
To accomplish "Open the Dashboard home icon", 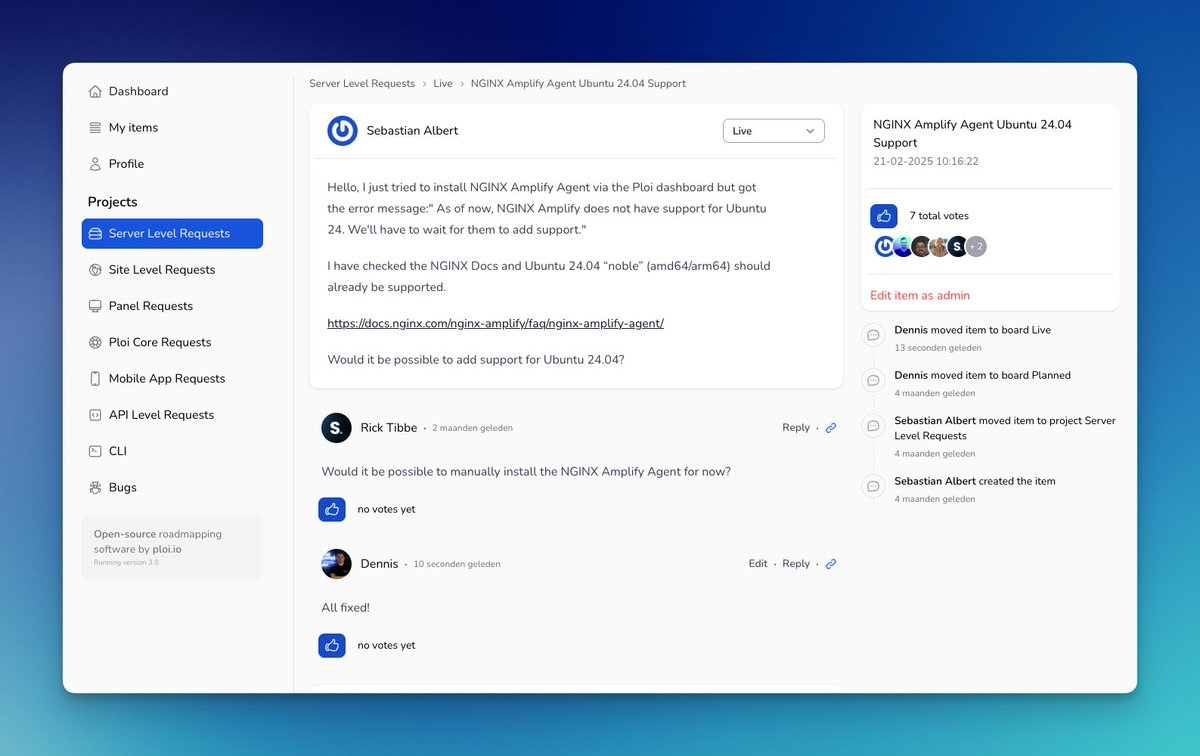I will coord(95,91).
